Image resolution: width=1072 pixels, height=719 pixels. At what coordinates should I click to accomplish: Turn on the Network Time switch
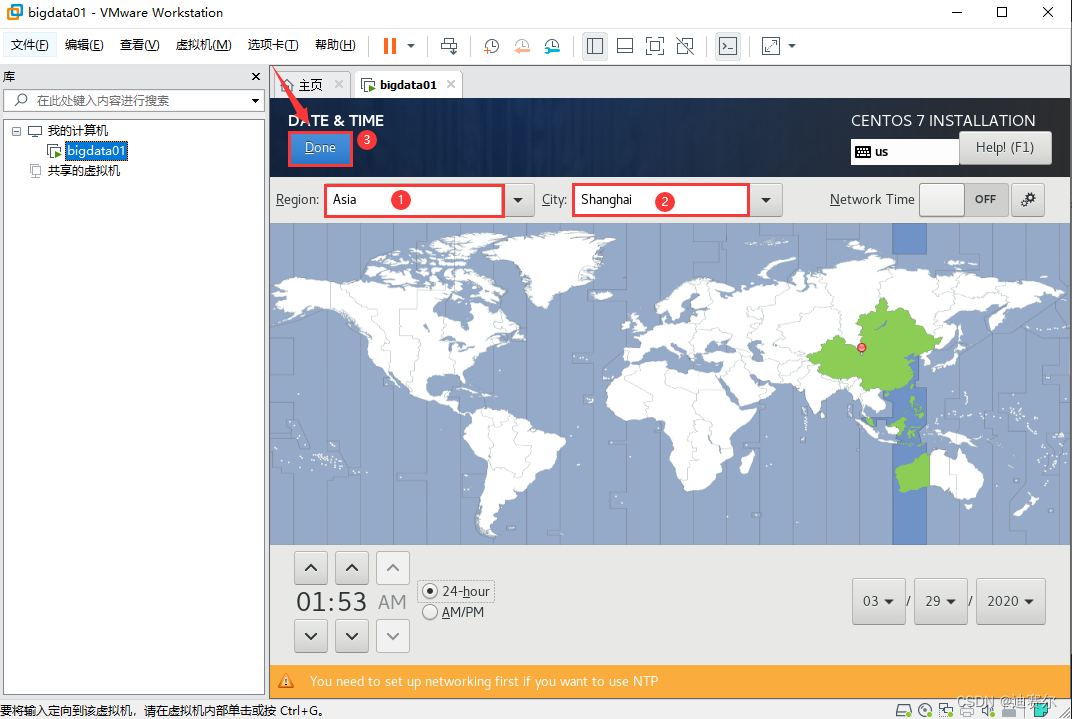coord(963,200)
